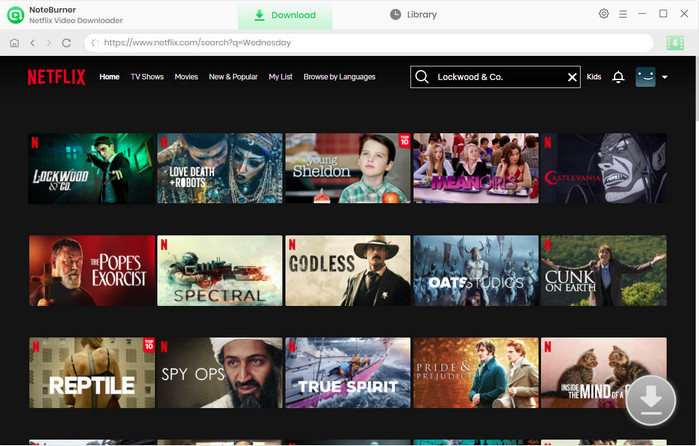Open The Pope's Exorcist thumbnail
The height and width of the screenshot is (446, 699).
tap(92, 271)
